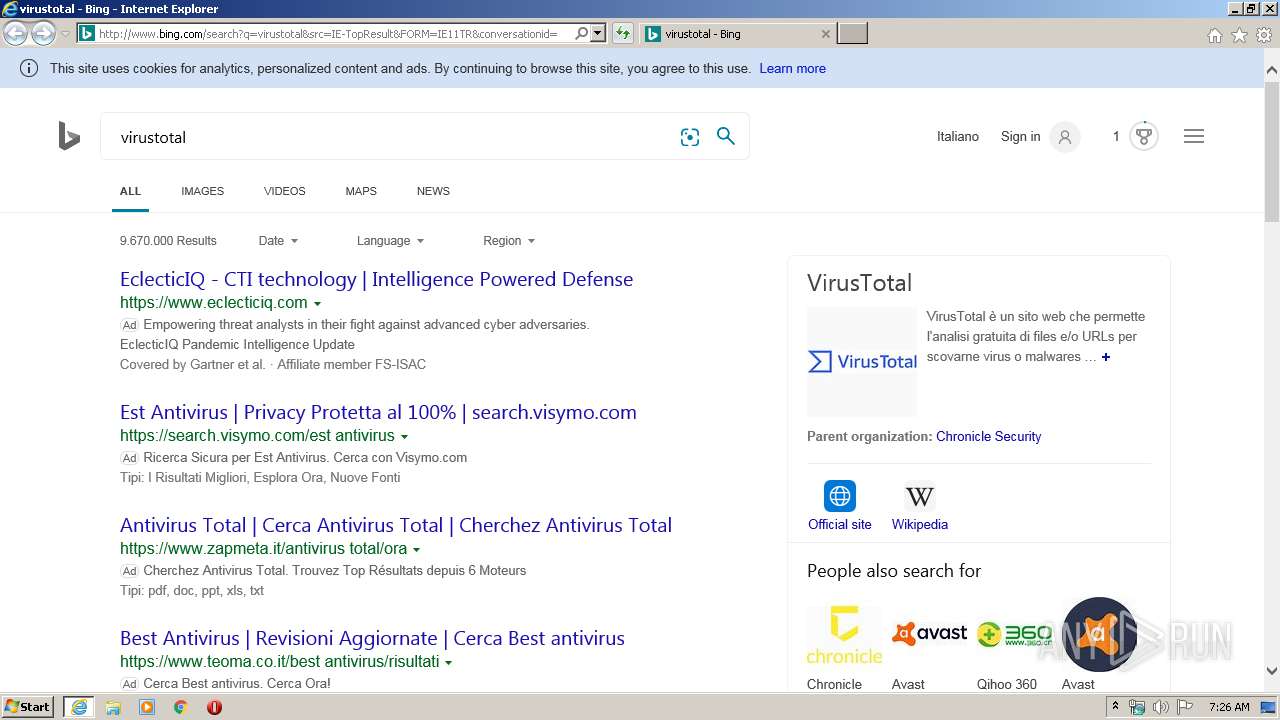Click page scrollbar up arrow
The width and height of the screenshot is (1280, 720).
point(1271,70)
